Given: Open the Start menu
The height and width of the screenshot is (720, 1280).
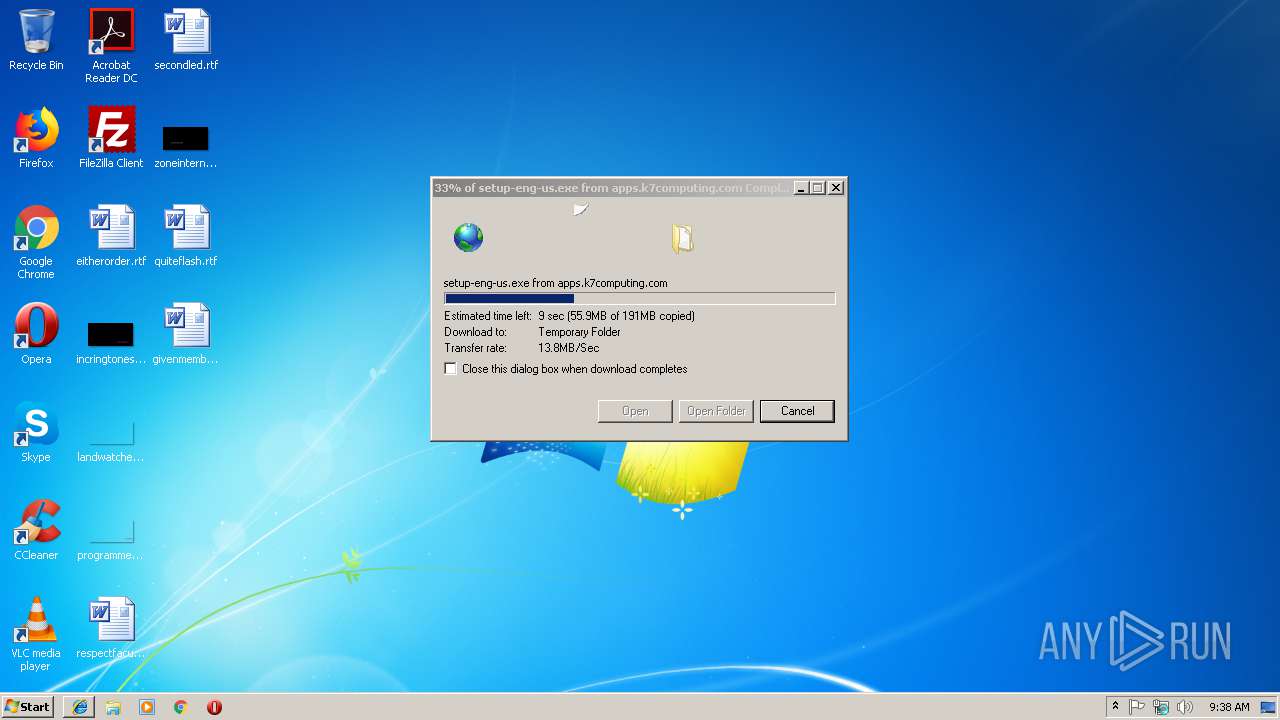Looking at the screenshot, I should tap(27, 707).
